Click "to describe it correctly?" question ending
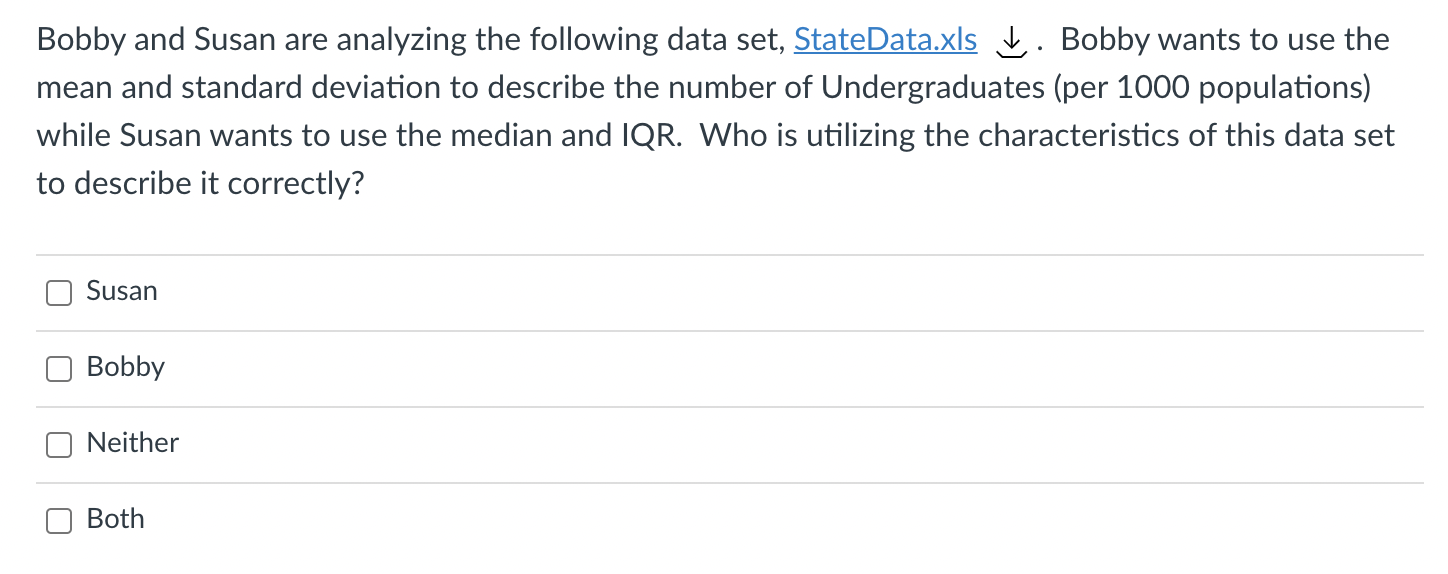The height and width of the screenshot is (574, 1448). coord(199,184)
